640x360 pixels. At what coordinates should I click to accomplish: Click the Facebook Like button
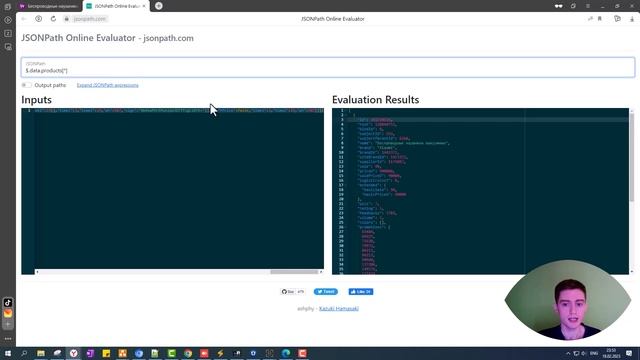coord(361,291)
